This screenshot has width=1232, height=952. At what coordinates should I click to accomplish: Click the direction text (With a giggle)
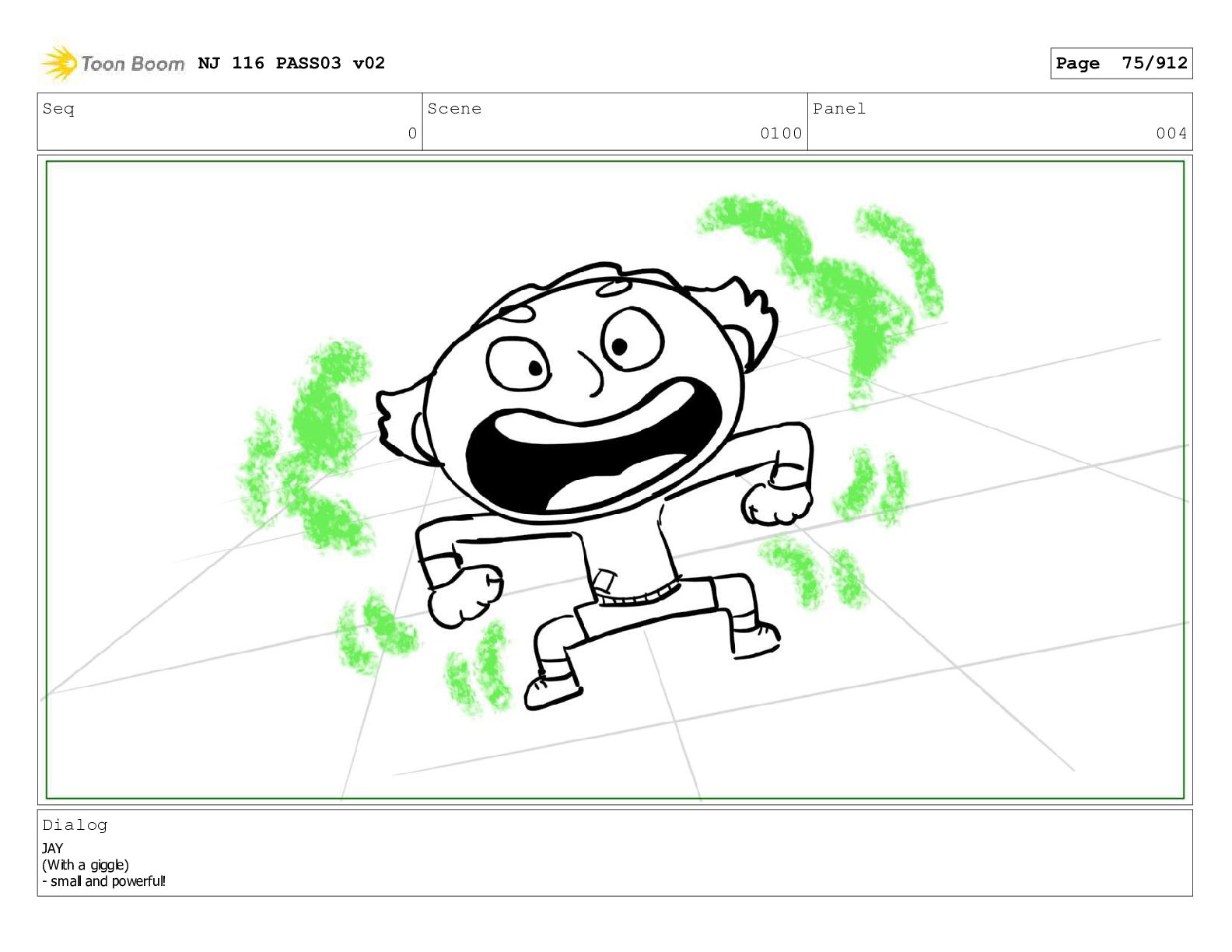(x=86, y=865)
